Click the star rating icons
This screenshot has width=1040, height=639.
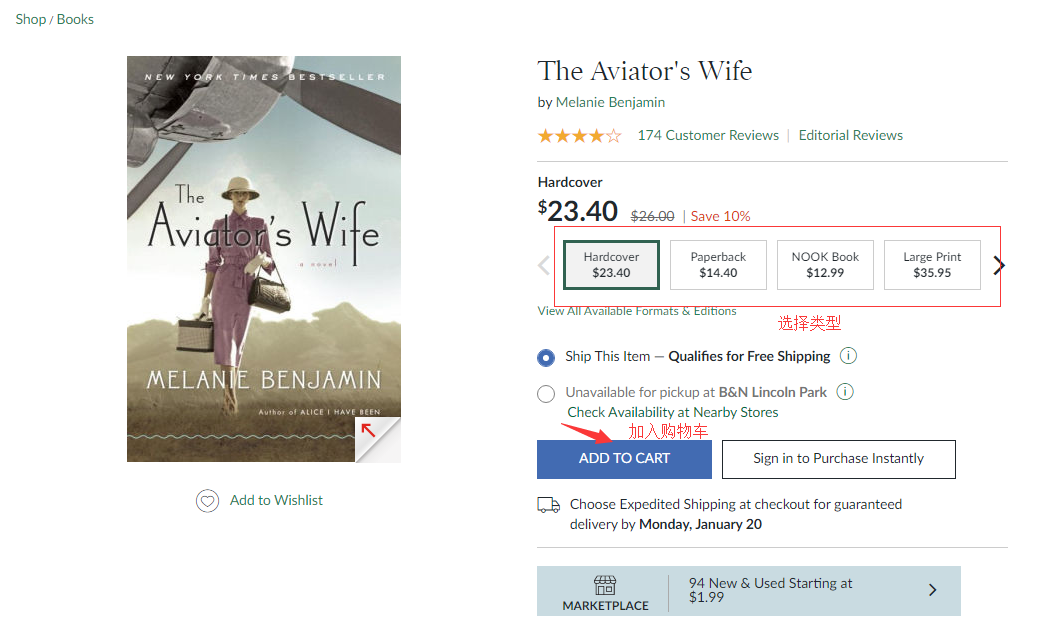pyautogui.click(x=579, y=136)
